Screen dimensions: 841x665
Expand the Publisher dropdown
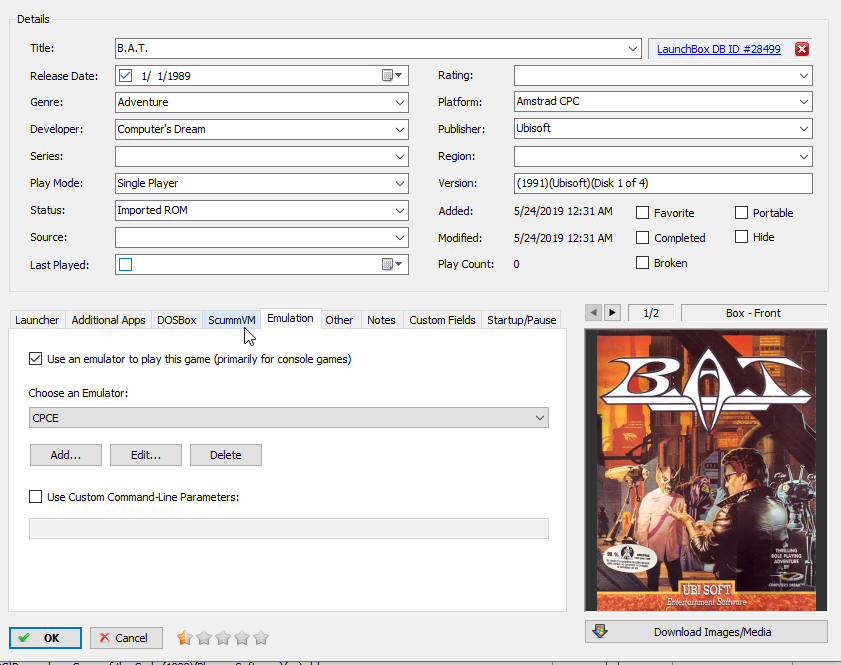pyautogui.click(x=803, y=129)
